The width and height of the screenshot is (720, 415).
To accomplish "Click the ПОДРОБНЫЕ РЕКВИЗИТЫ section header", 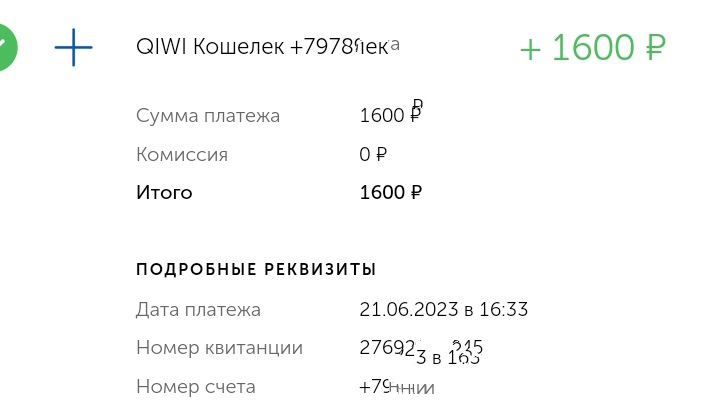I will tap(256, 270).
